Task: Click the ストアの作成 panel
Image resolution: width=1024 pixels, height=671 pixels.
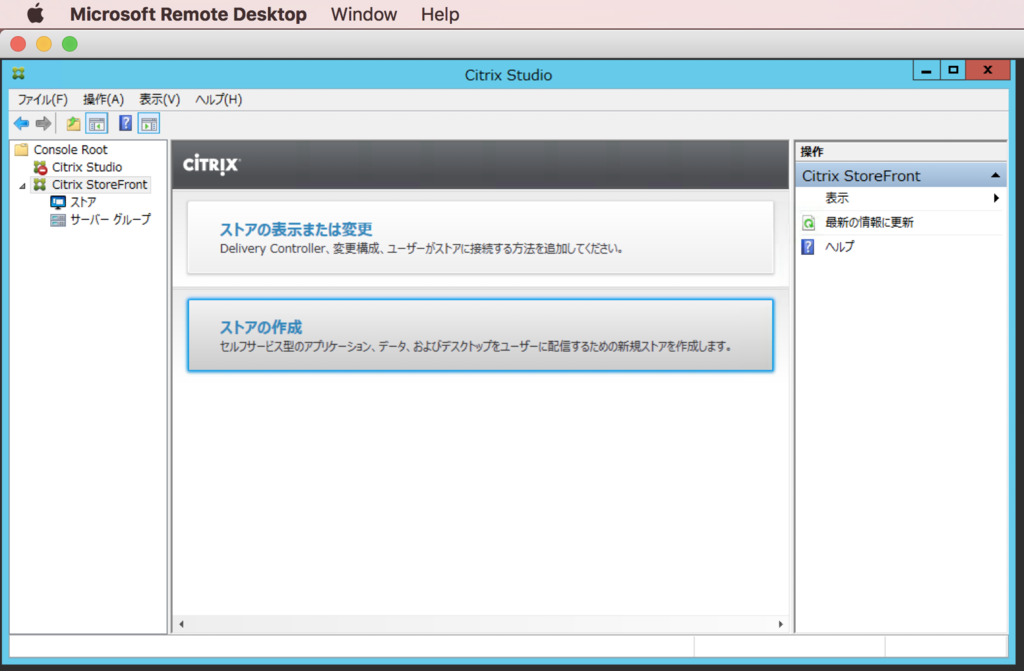Action: point(480,335)
